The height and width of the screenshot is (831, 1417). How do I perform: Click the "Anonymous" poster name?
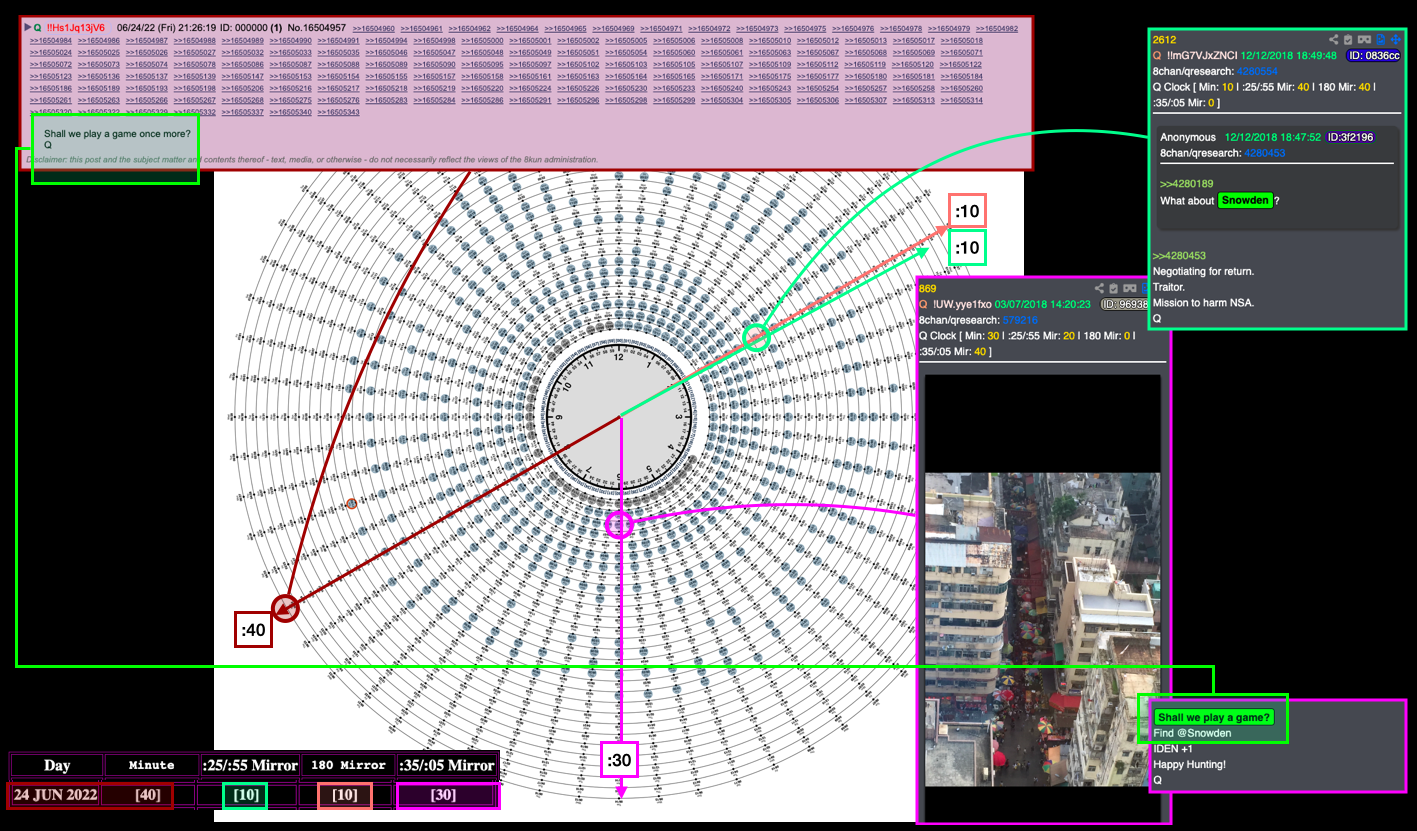[1188, 137]
